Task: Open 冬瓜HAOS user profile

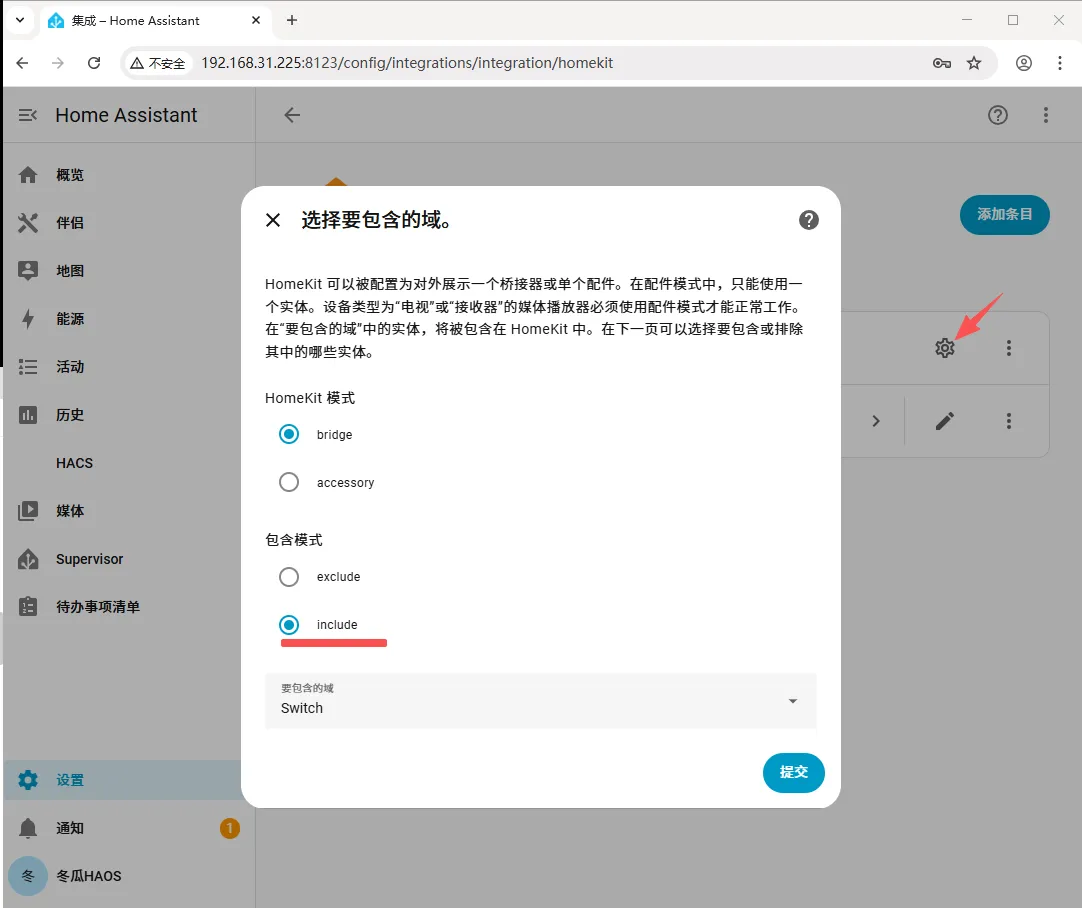Action: pyautogui.click(x=128, y=876)
